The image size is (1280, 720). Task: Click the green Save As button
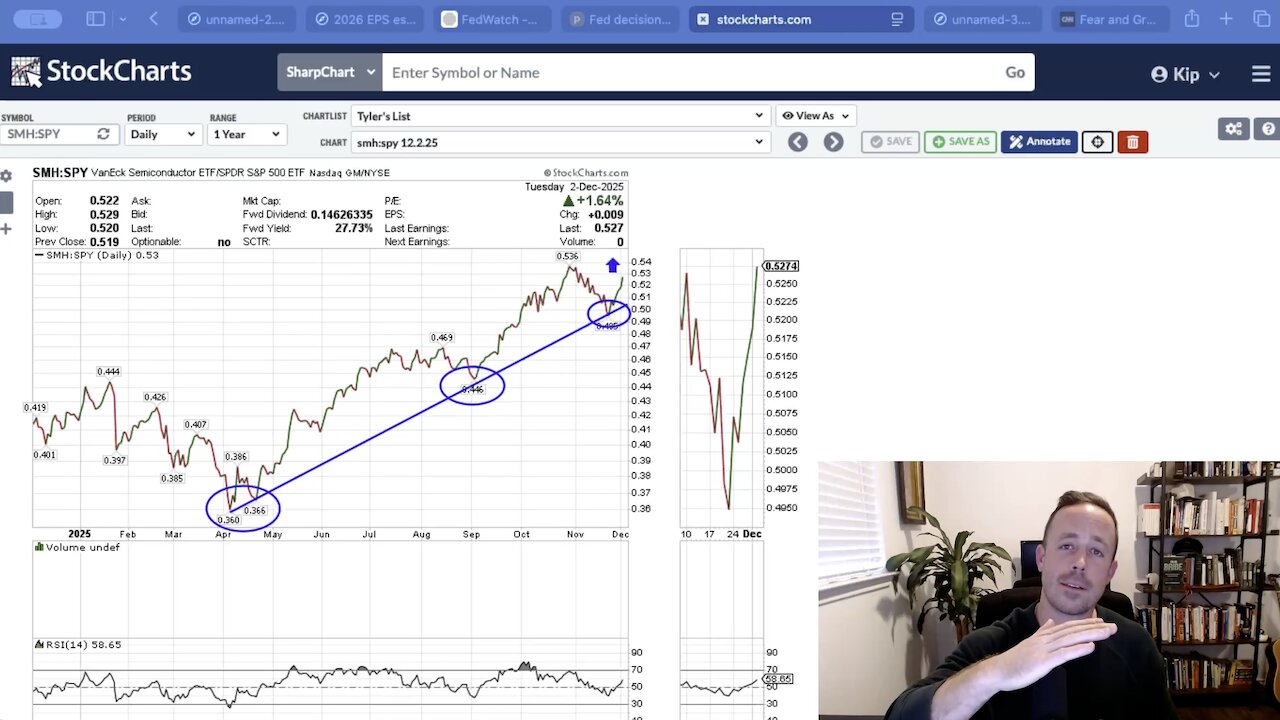(x=959, y=142)
